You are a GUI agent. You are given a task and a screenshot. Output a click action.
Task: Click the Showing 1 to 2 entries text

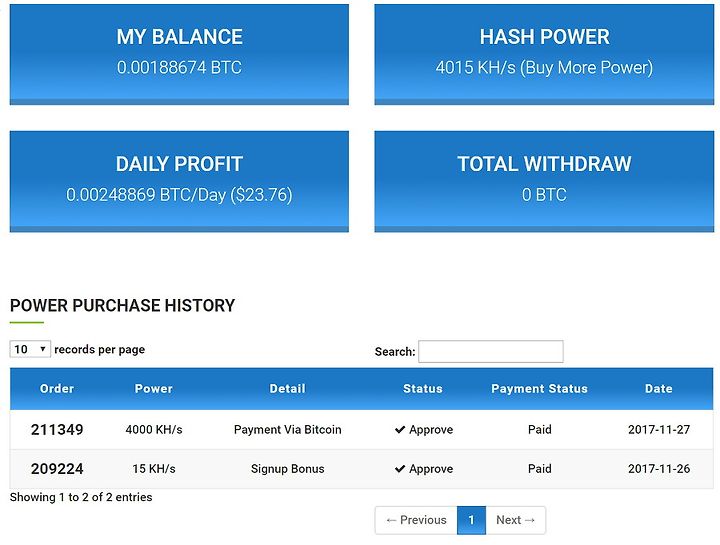(x=81, y=497)
